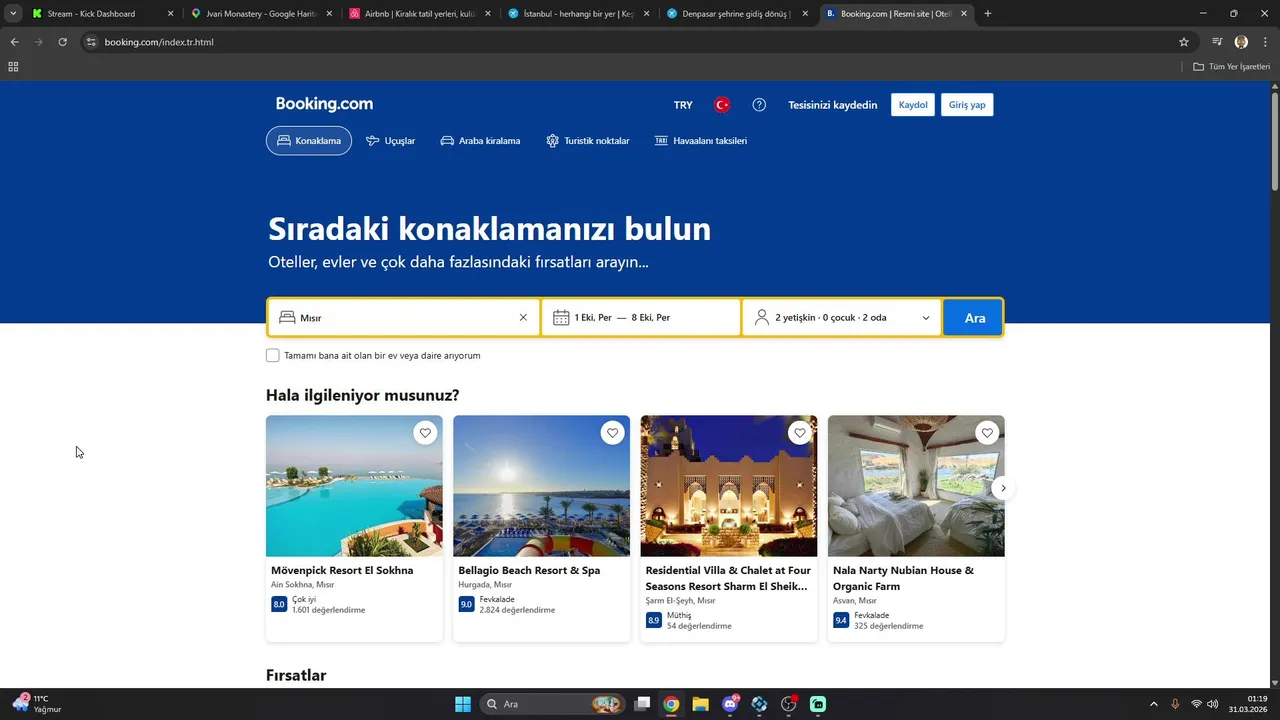The image size is (1280, 720).
Task: Open the Residential Villa night photo
Action: pos(729,486)
